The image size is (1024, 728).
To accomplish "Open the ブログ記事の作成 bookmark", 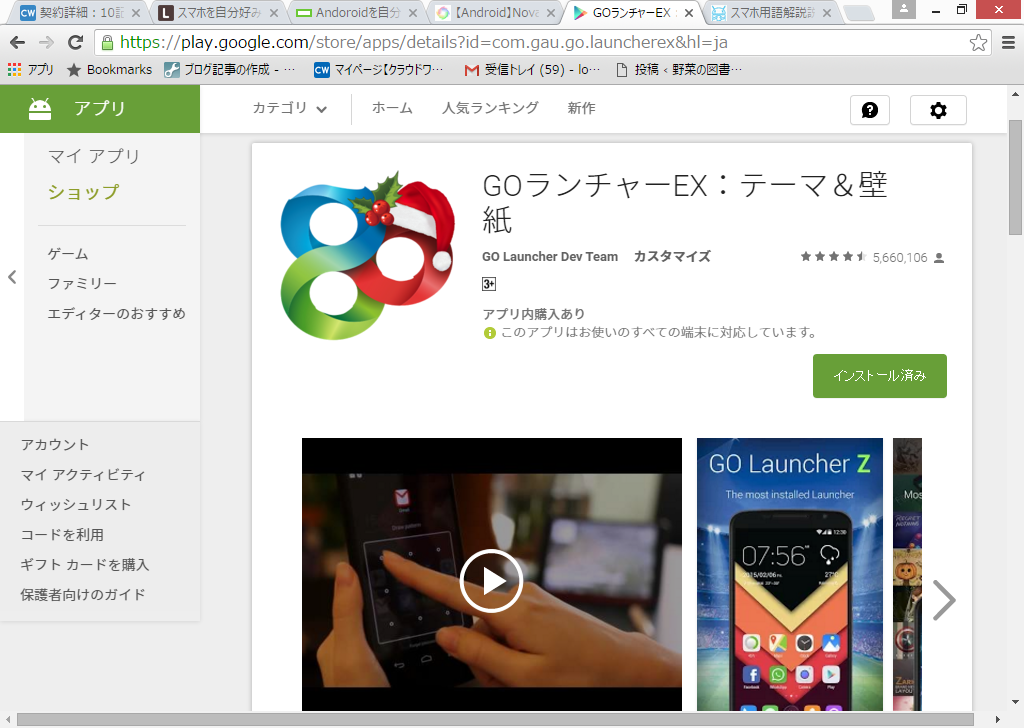I will point(229,69).
